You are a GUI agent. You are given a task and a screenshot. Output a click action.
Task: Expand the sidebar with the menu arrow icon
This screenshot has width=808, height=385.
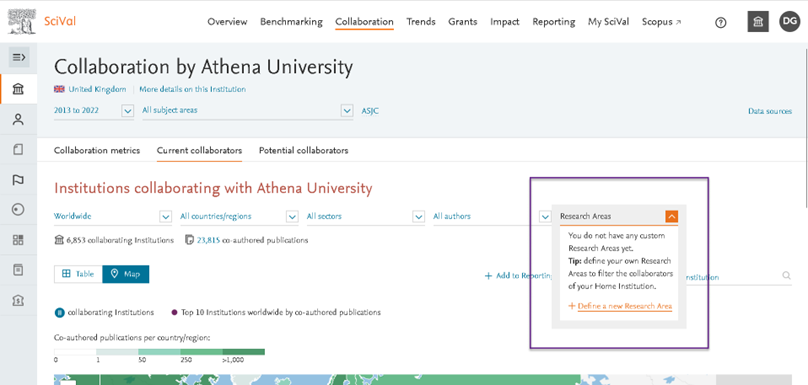pyautogui.click(x=19, y=57)
